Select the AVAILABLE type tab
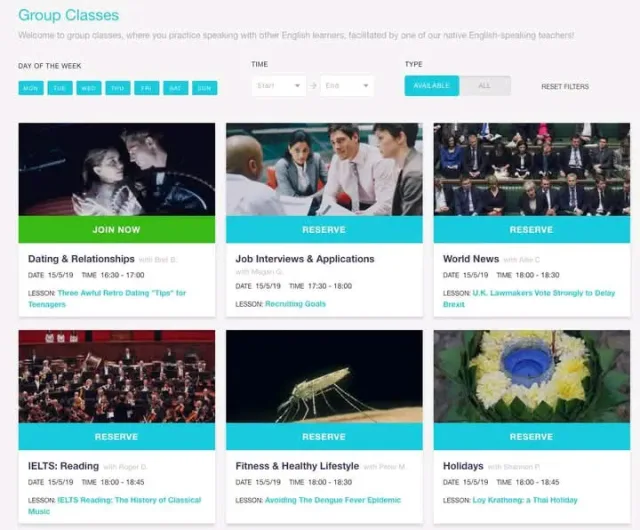640x530 pixels. [431, 86]
